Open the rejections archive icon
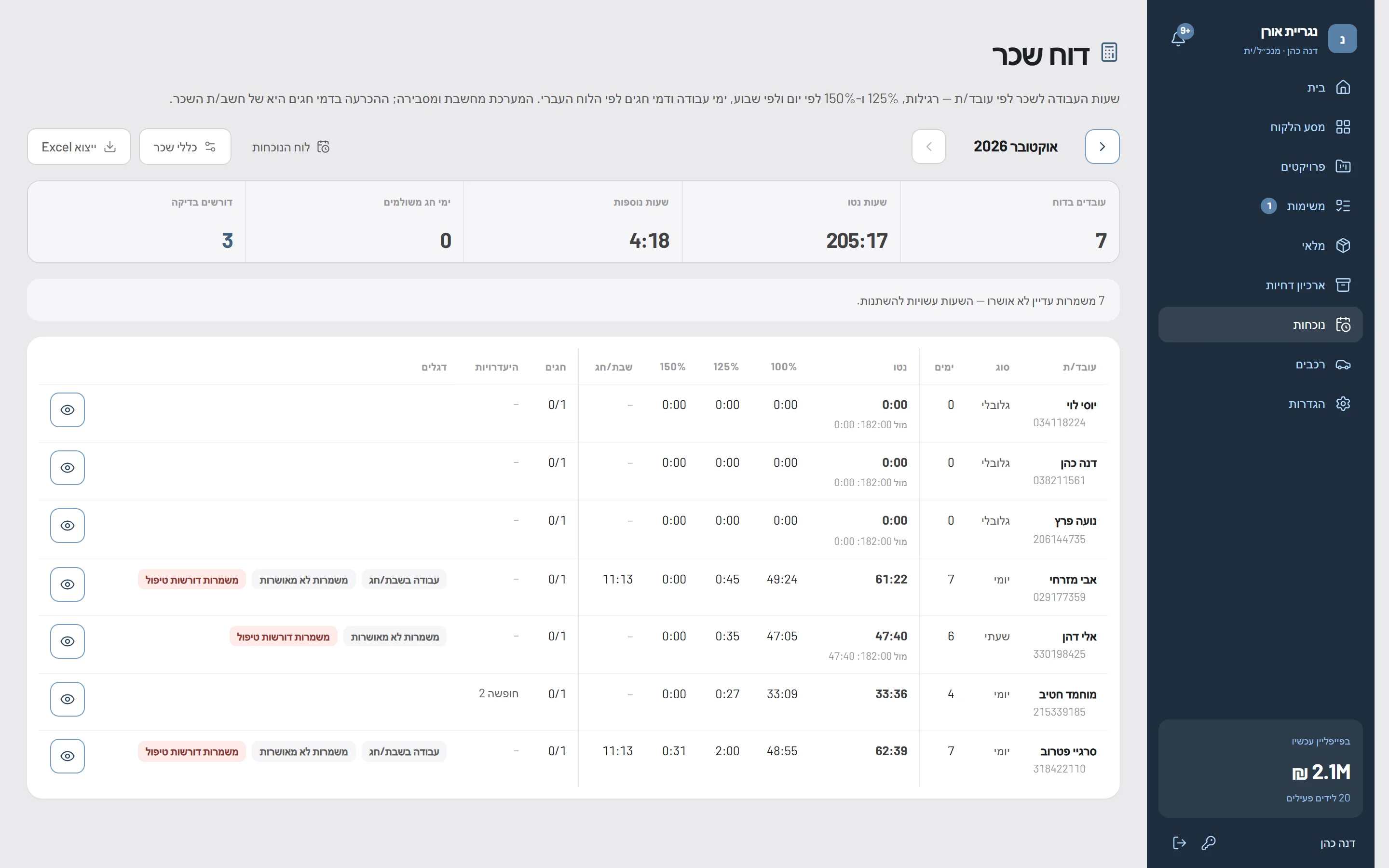1389x868 pixels. coord(1343,285)
